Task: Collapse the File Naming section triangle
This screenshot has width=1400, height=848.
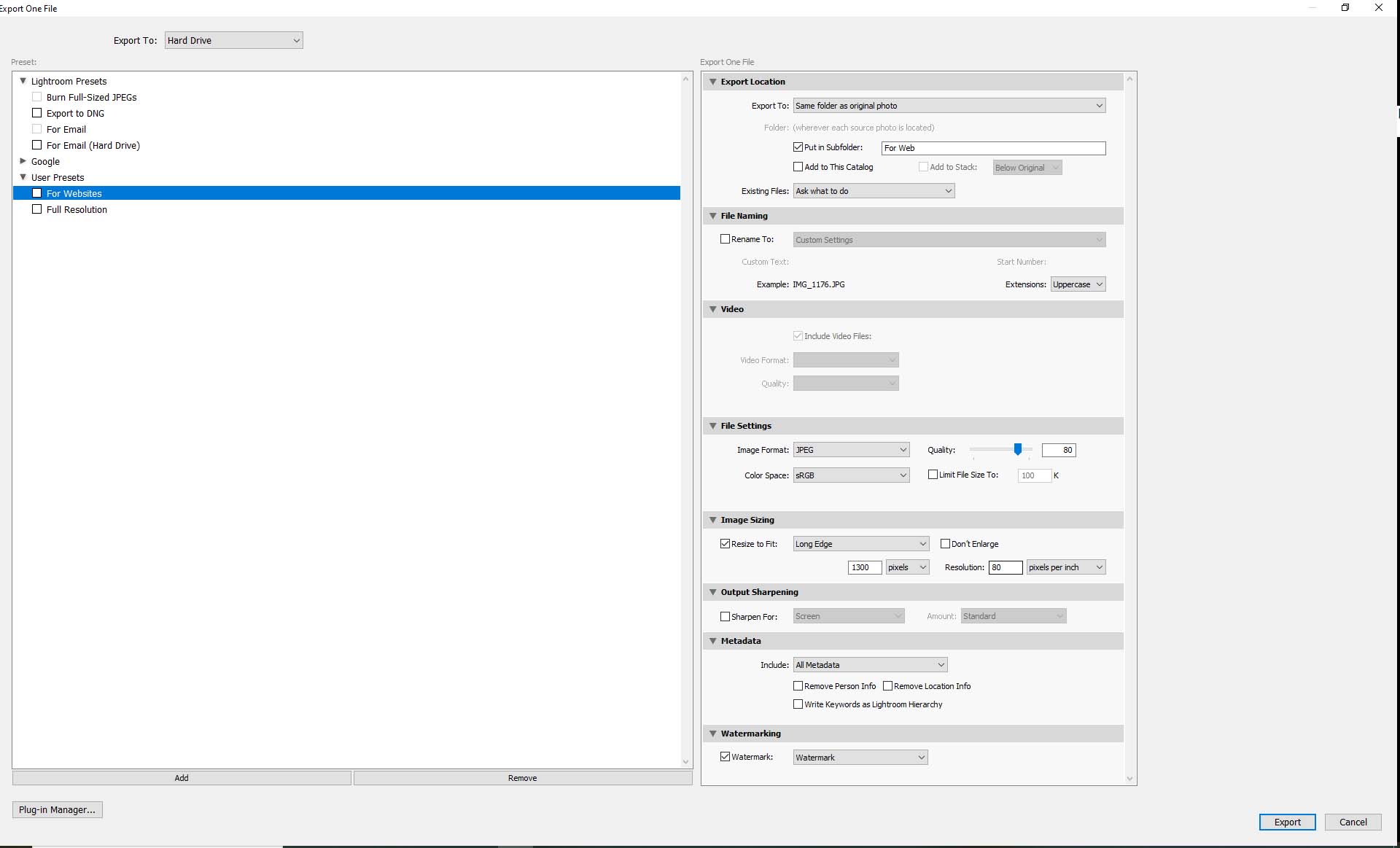Action: point(713,216)
